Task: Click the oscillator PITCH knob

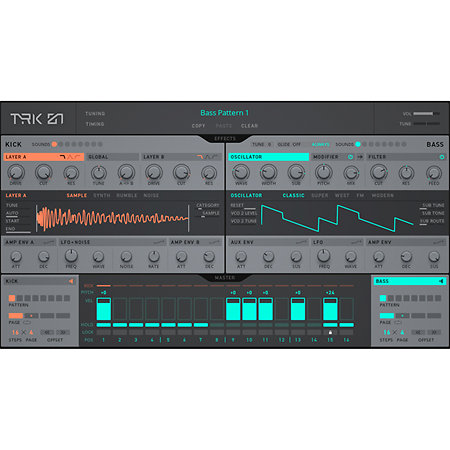Action: tap(323, 172)
